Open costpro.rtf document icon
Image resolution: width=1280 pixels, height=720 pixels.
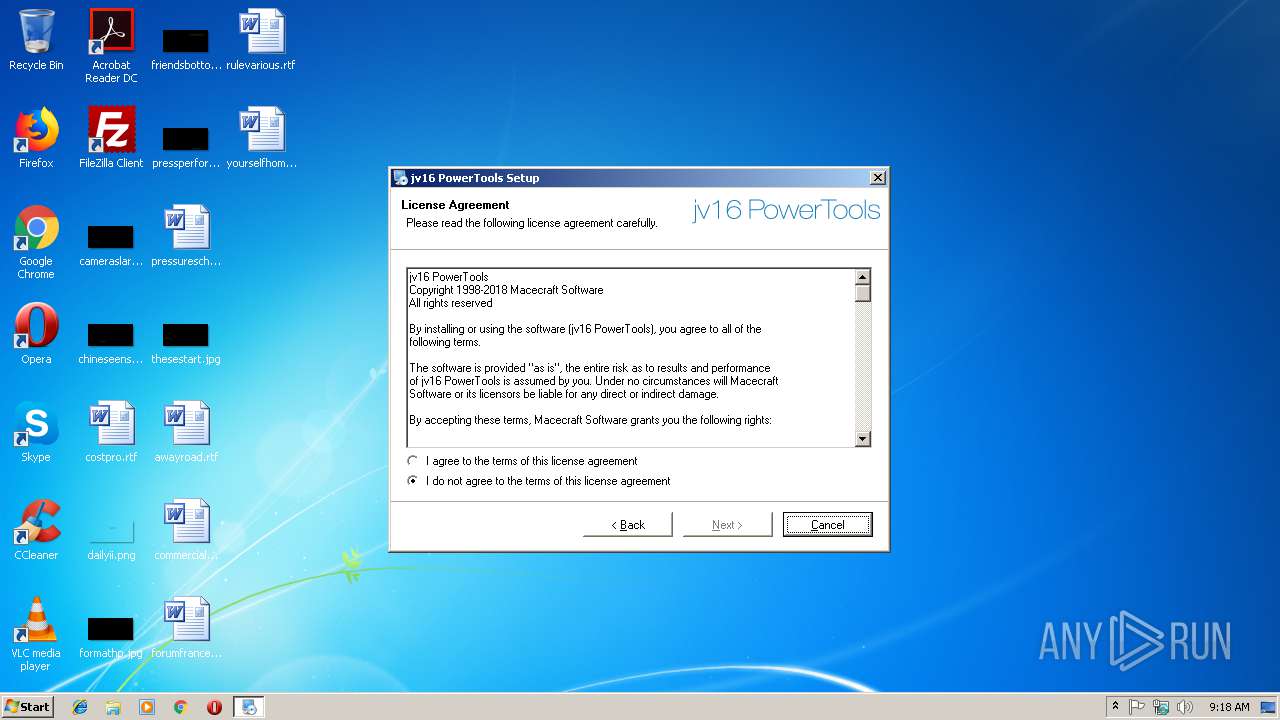point(111,433)
